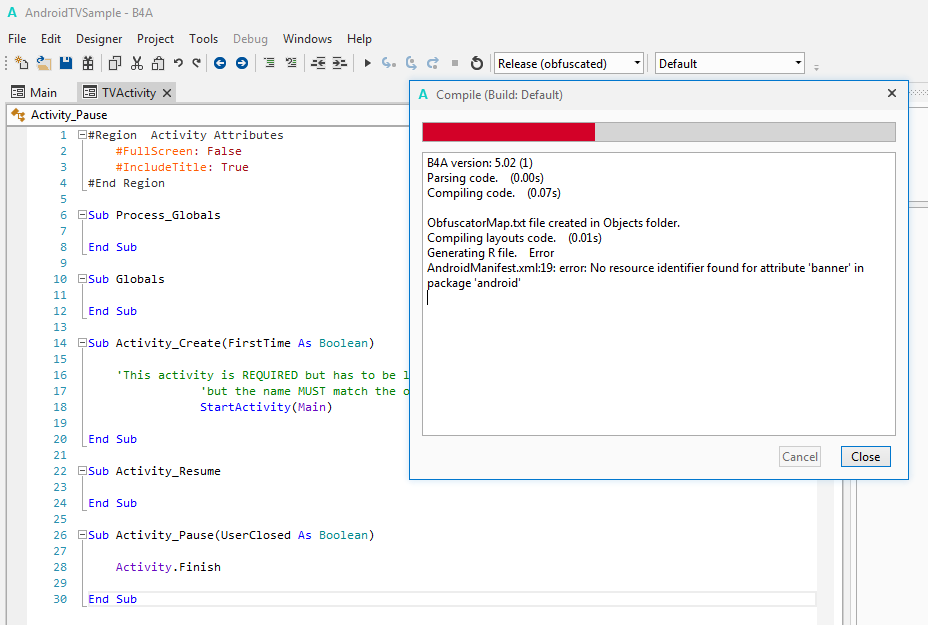Save the project with the floppy disk icon
Screen dimensions: 928x625
coord(66,63)
